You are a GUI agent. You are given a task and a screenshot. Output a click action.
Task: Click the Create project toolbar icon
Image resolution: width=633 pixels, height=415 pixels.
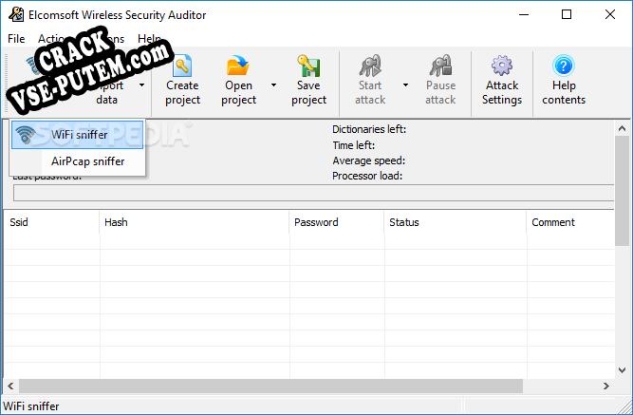[182, 66]
